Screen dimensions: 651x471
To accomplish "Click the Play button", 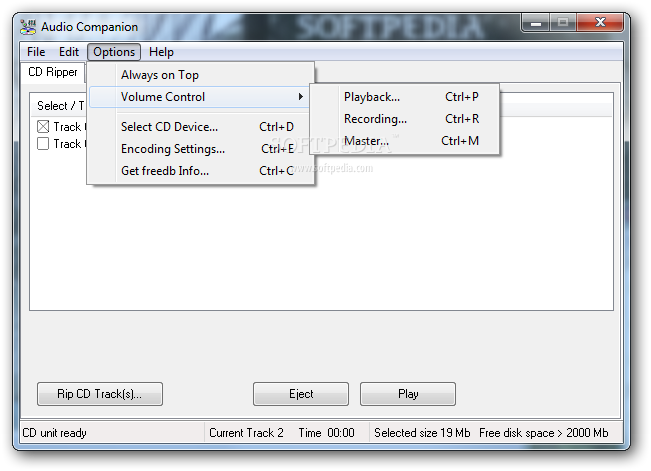I will (x=408, y=394).
